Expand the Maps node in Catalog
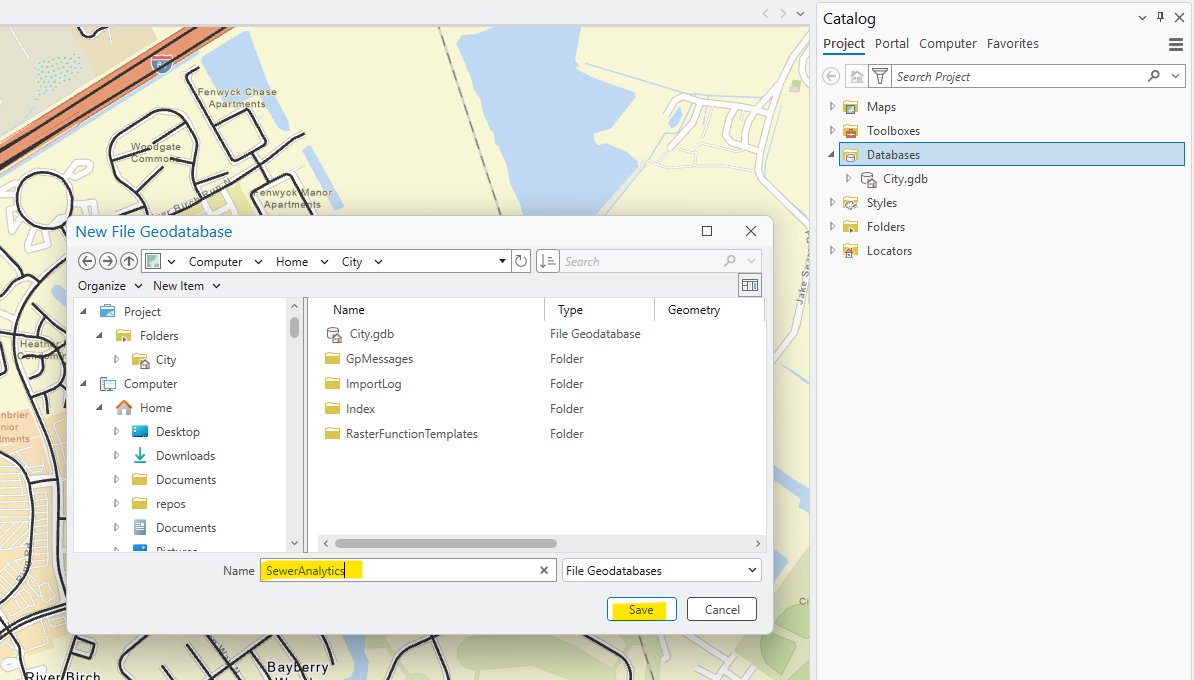Screen dimensions: 1194x680 coord(832,107)
